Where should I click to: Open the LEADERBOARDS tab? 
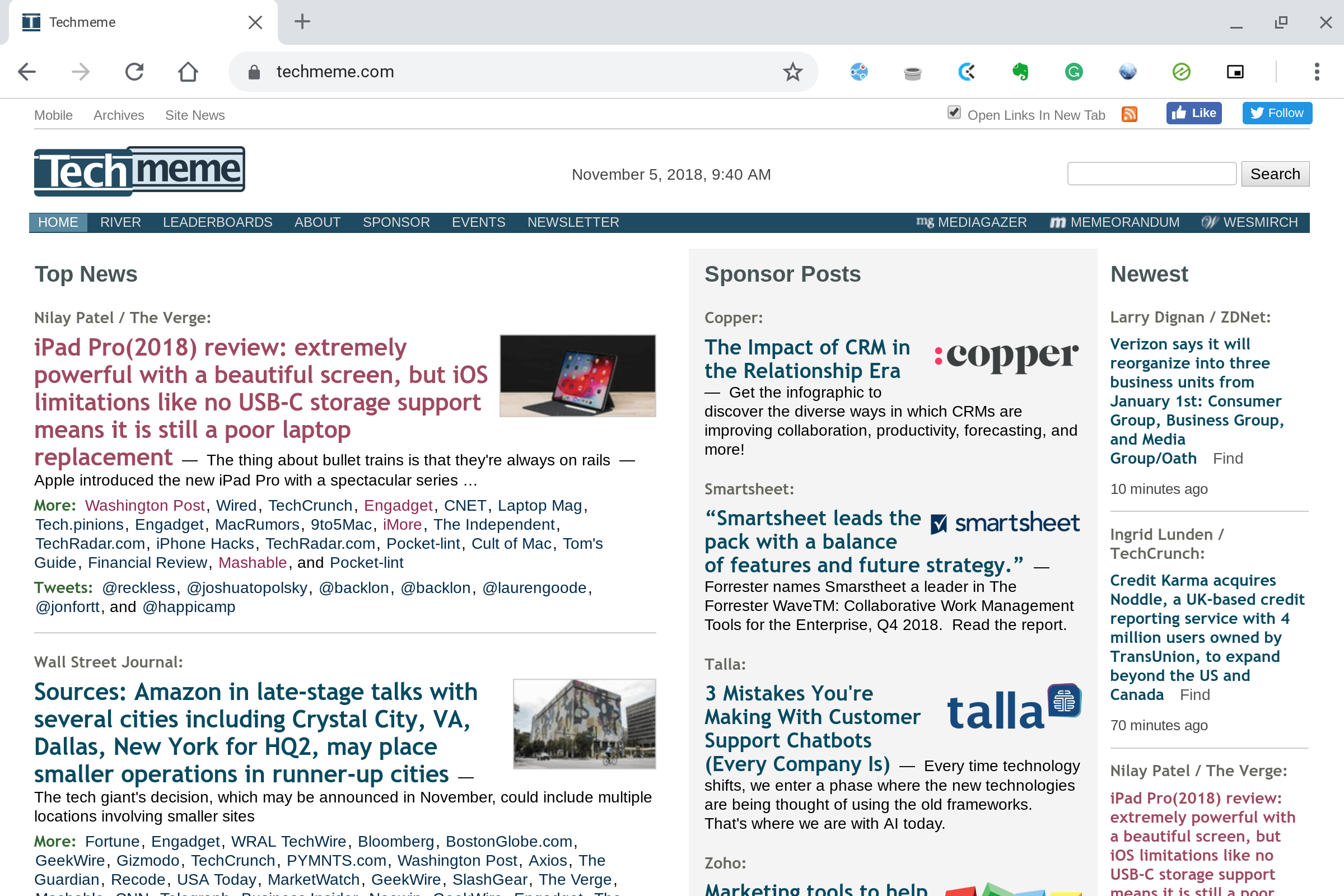click(x=218, y=222)
